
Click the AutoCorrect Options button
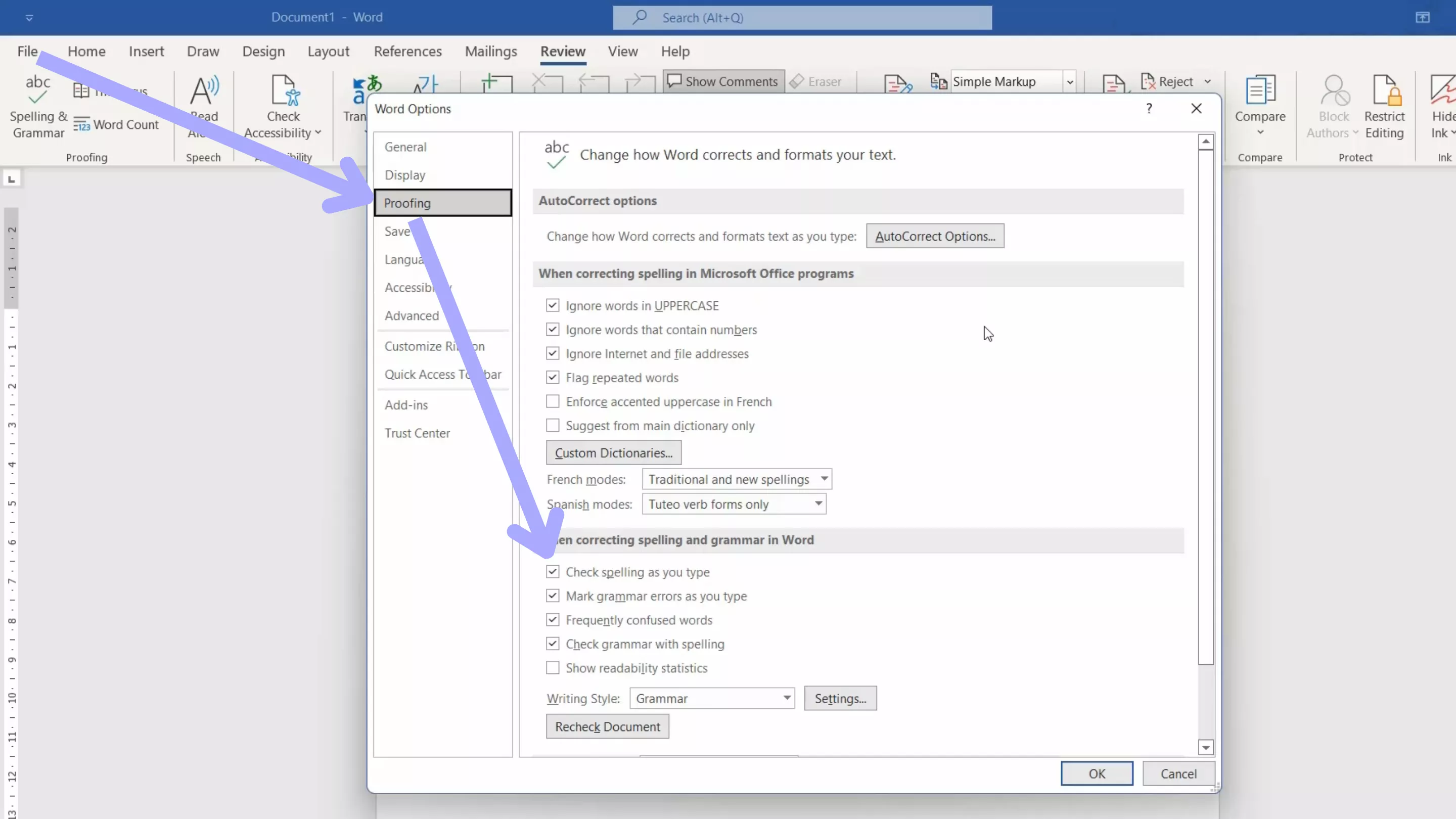click(x=934, y=236)
